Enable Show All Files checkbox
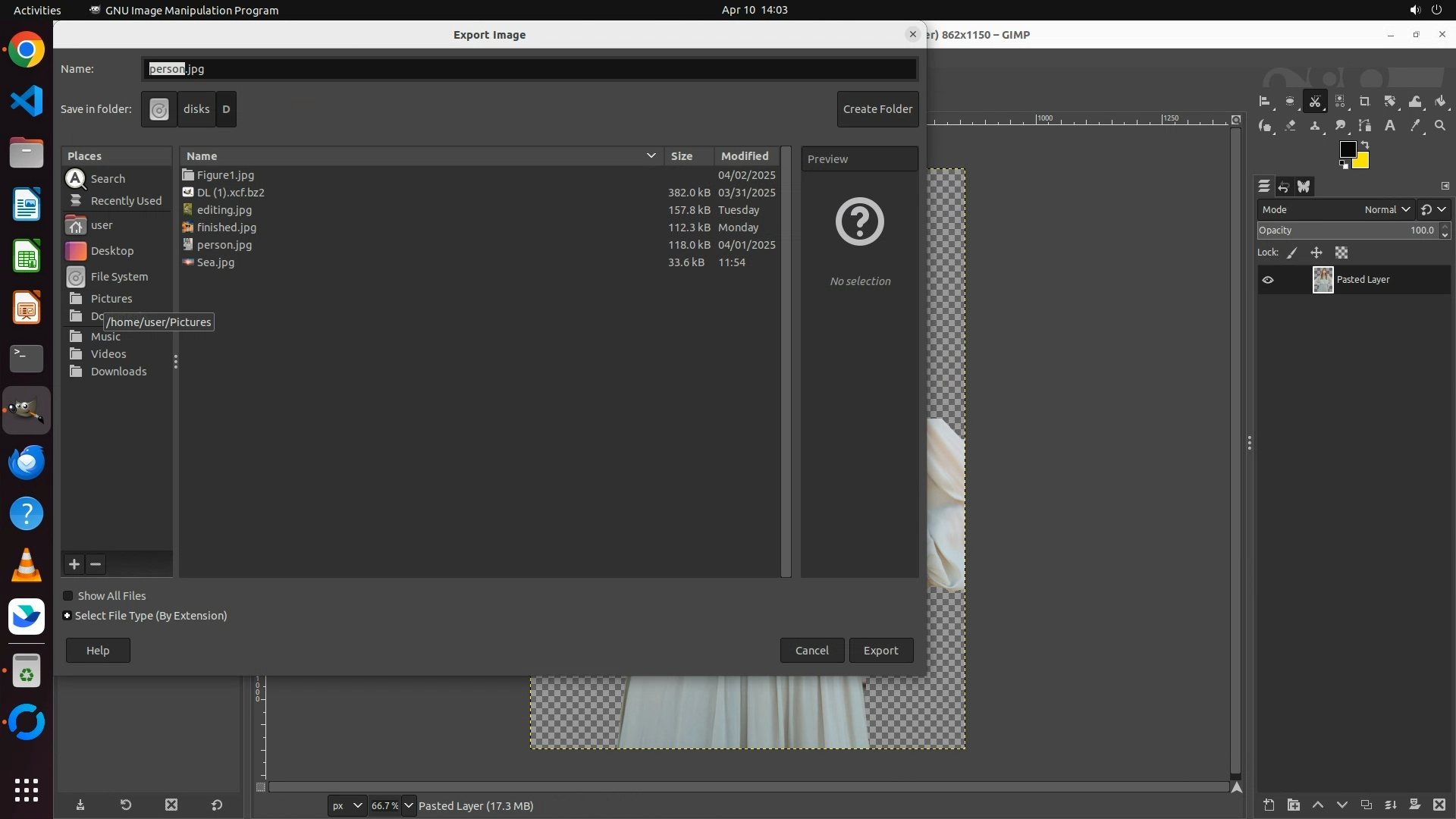The height and width of the screenshot is (819, 1456). coord(68,596)
